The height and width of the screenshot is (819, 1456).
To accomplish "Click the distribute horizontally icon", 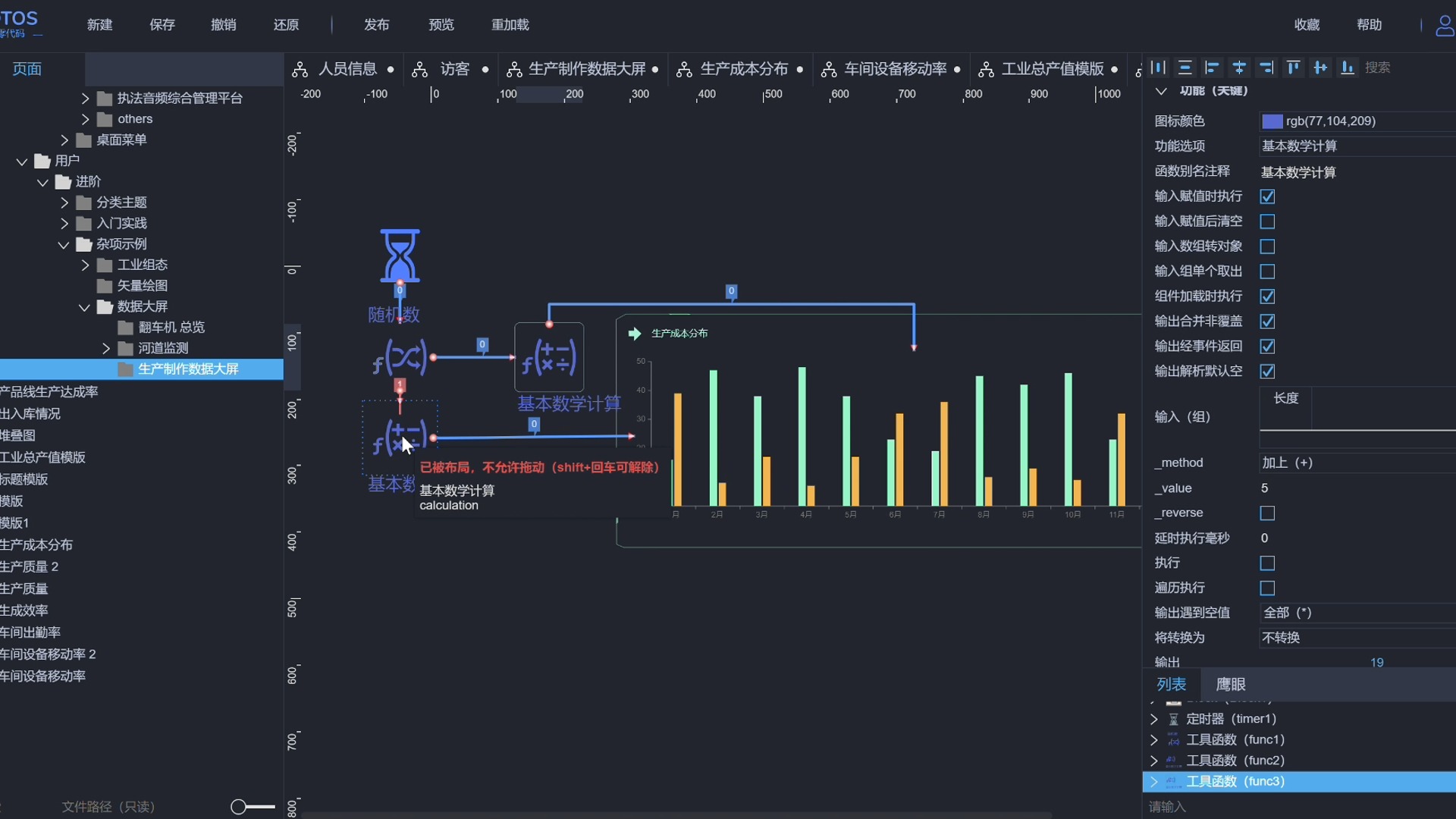I will click(1158, 67).
